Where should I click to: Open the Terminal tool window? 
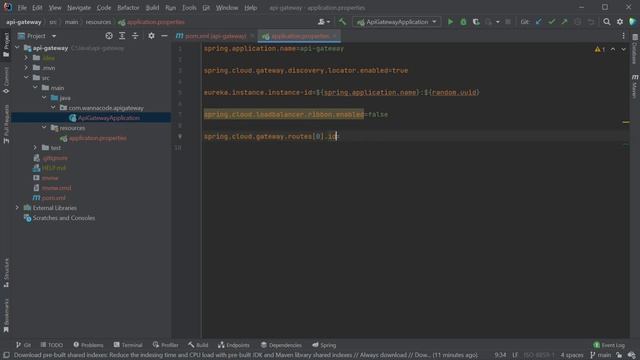[x=128, y=345]
